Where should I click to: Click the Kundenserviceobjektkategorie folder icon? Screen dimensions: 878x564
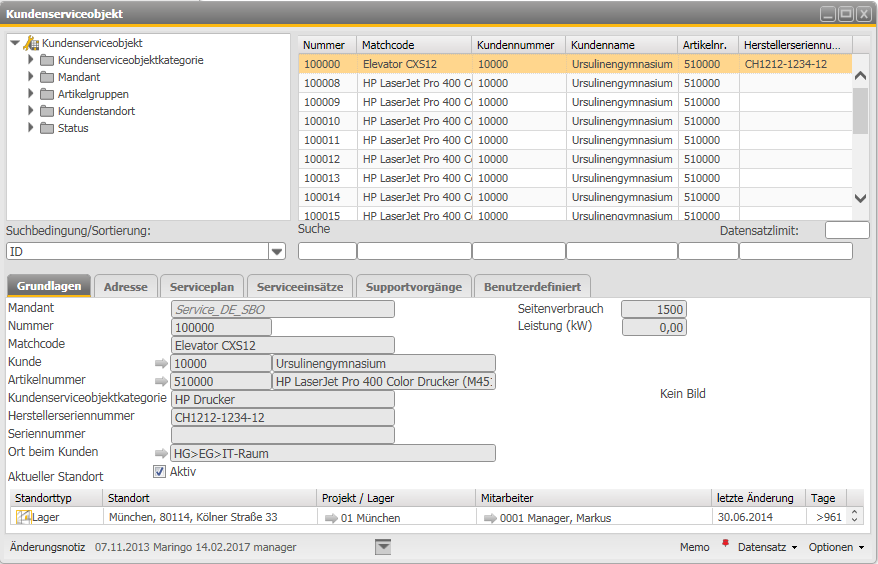click(47, 60)
